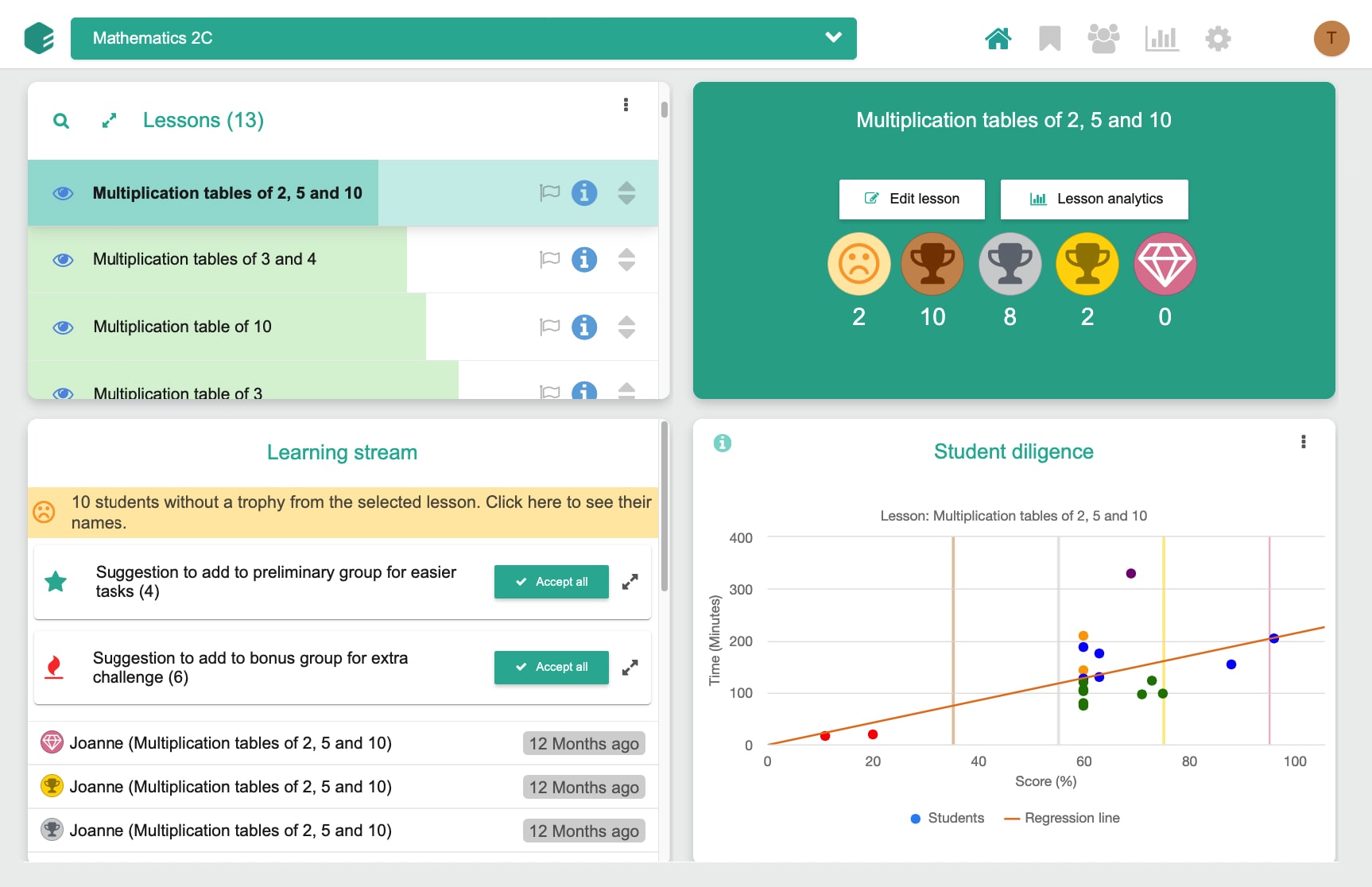Image resolution: width=1372 pixels, height=887 pixels.
Task: Accept all suggestions for the bonus group
Action: 551,667
